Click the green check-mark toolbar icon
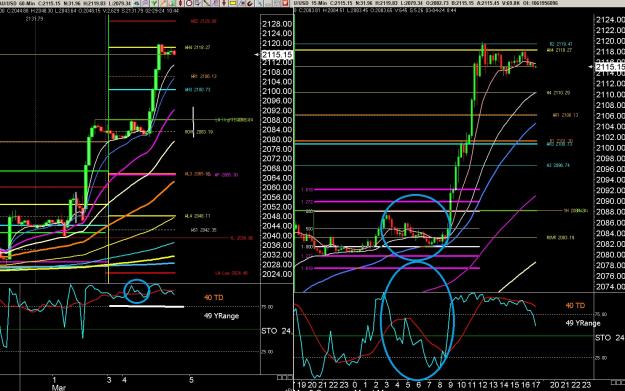 click(x=154, y=3)
